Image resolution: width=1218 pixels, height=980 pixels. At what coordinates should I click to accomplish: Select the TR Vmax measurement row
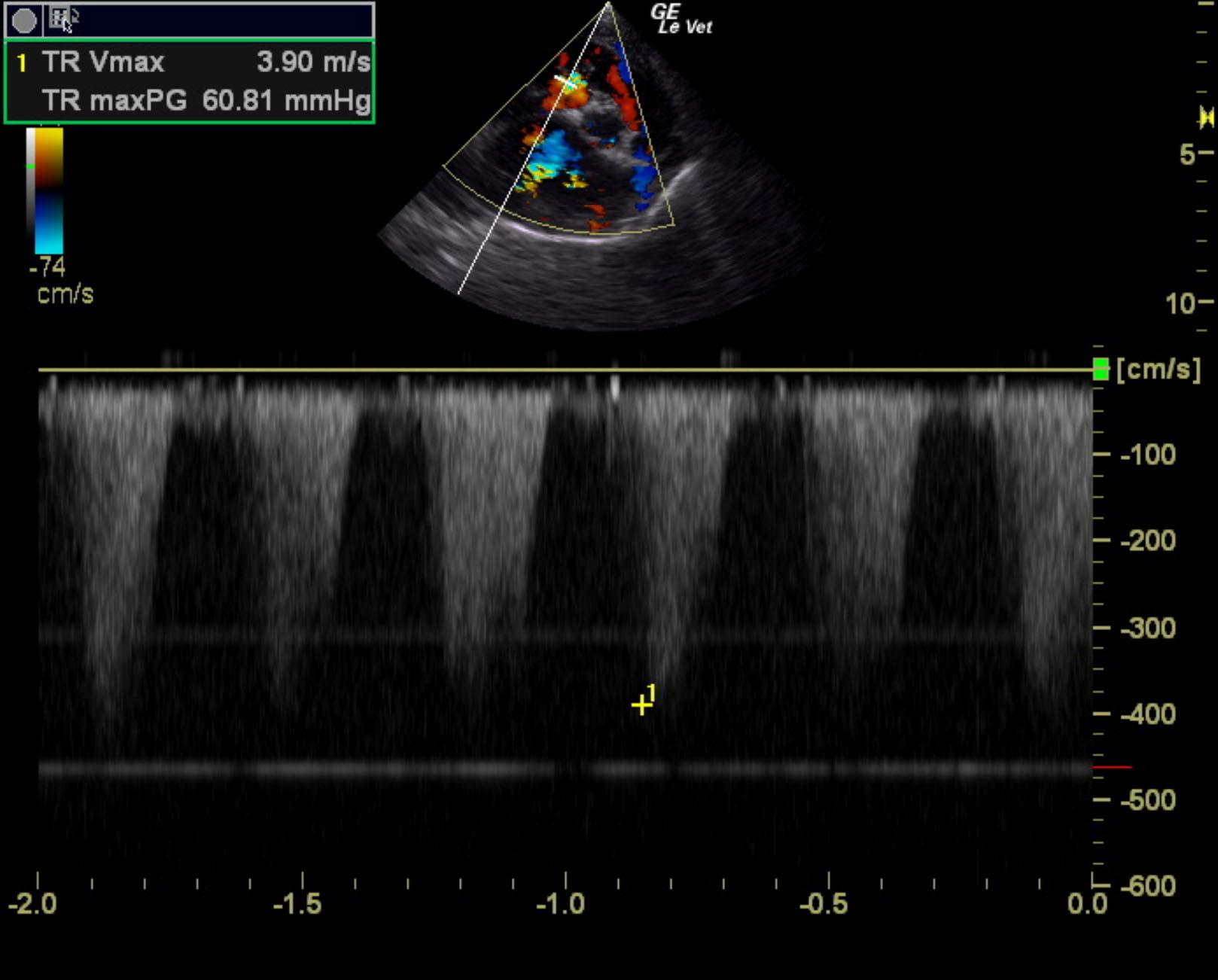point(190,62)
